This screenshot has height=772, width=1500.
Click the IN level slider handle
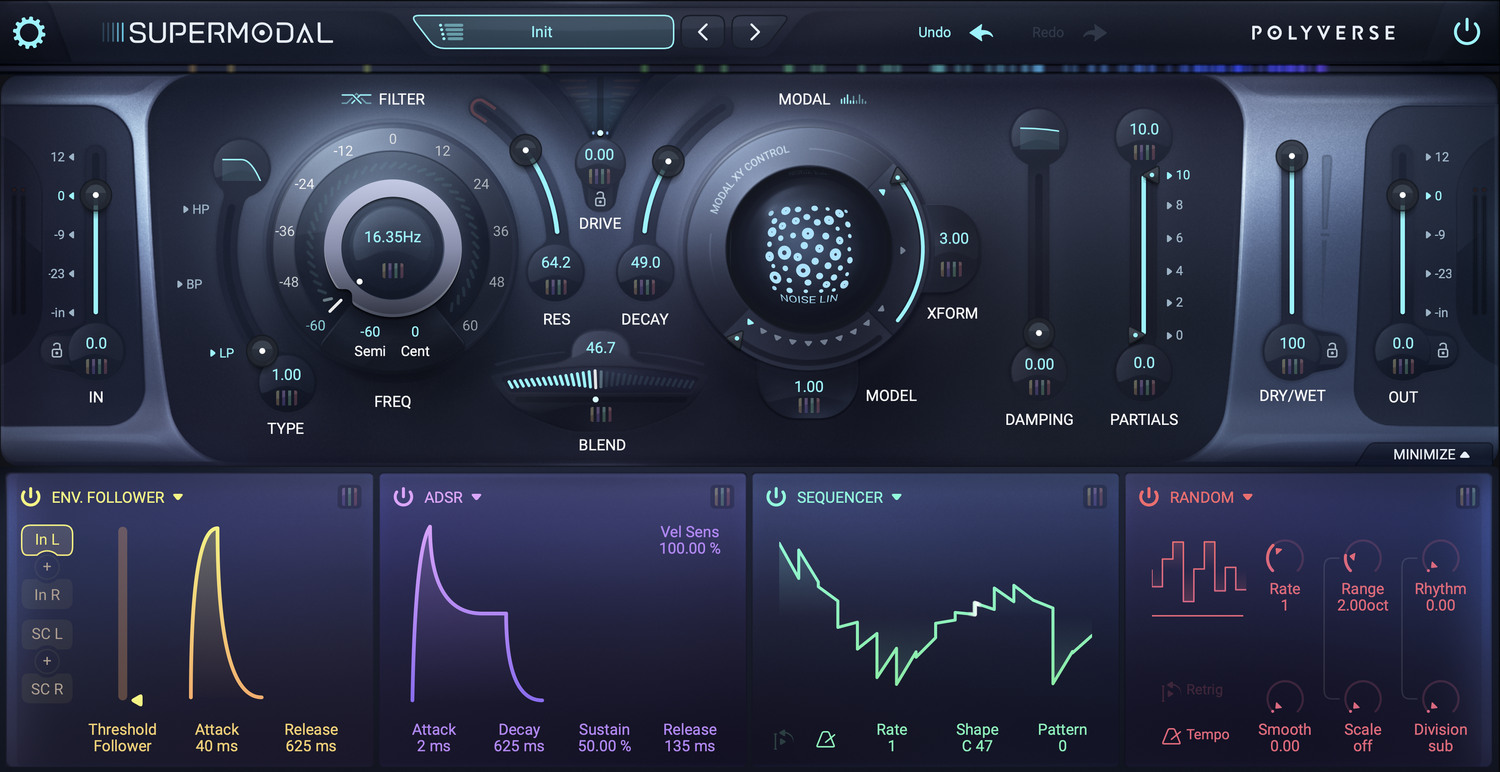[95, 195]
